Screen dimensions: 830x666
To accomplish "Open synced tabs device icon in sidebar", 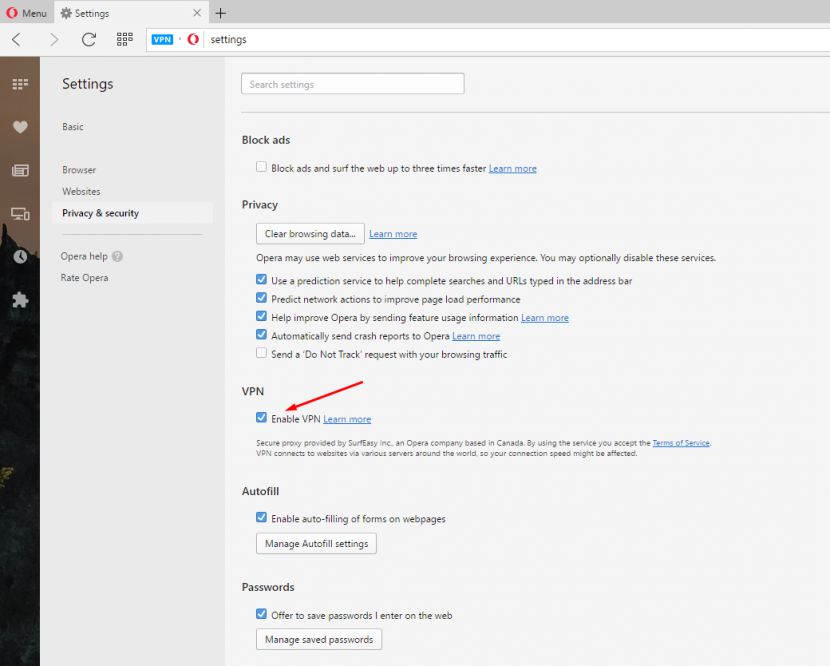I will 20,214.
